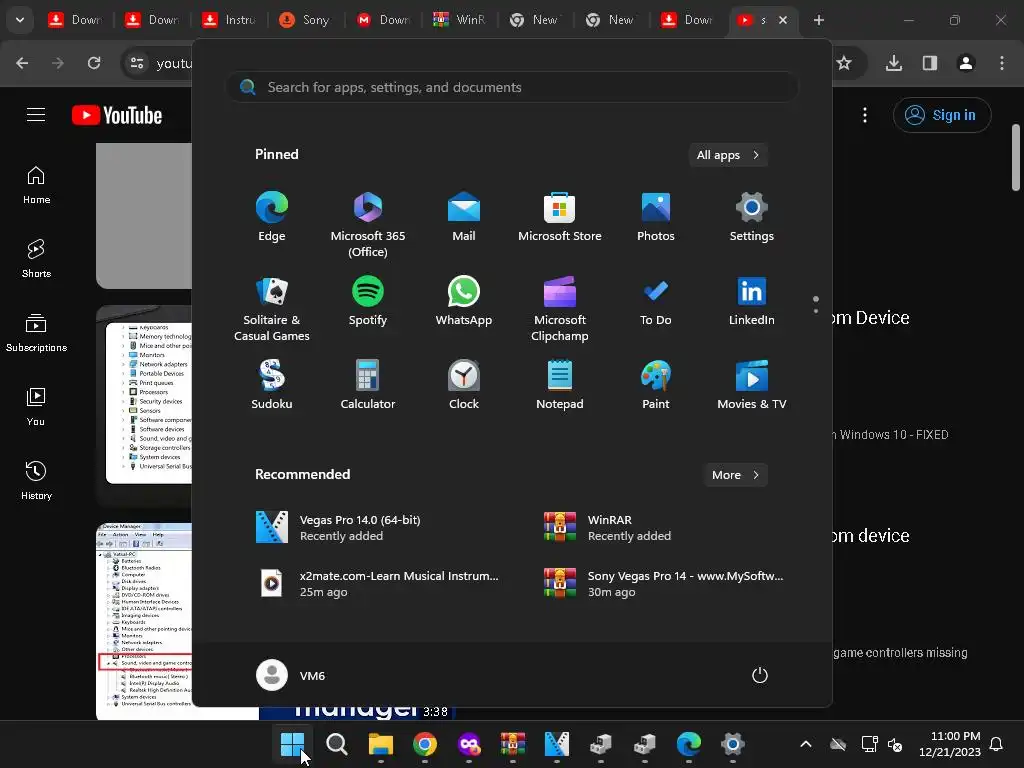
Task: Open WinRAR from the taskbar
Action: [513, 744]
